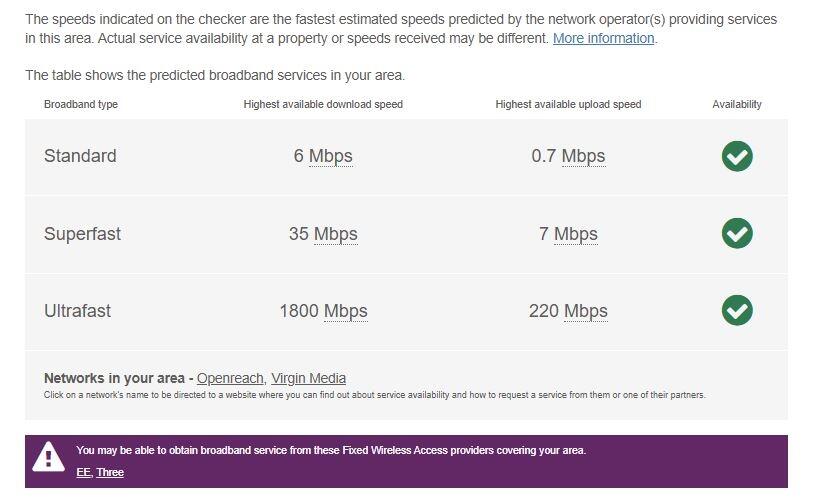
Task: Click Mbps abbreviation in Ultrafast upload speed
Action: 585,311
